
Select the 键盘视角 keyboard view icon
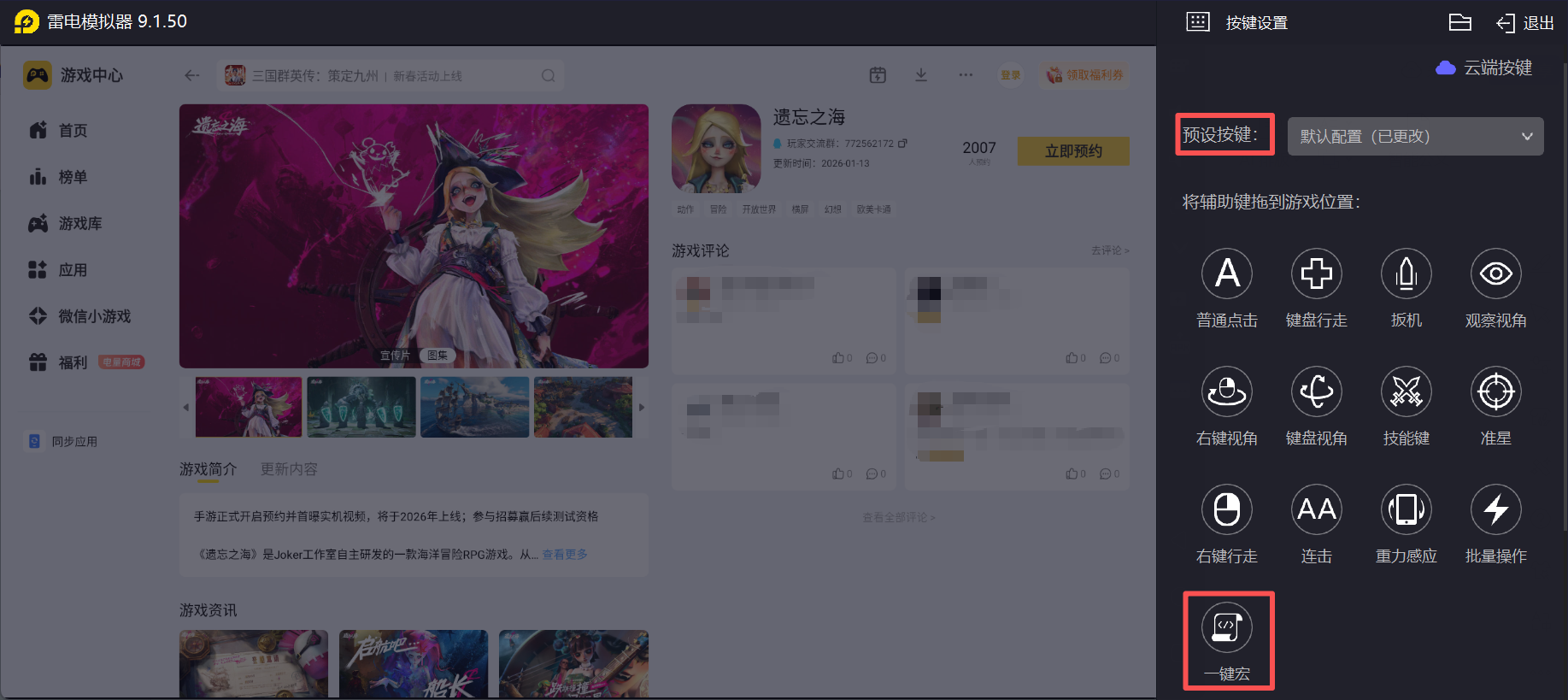coord(1317,391)
